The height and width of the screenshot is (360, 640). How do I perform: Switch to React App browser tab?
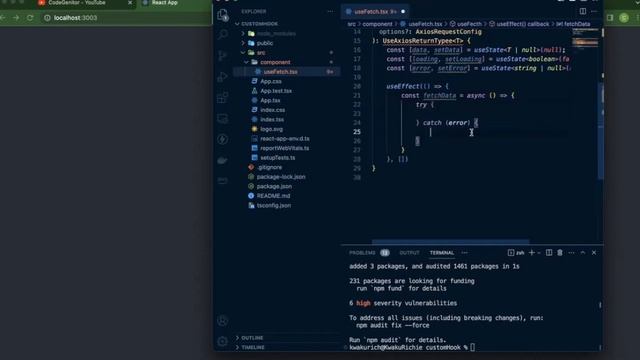tap(164, 3)
